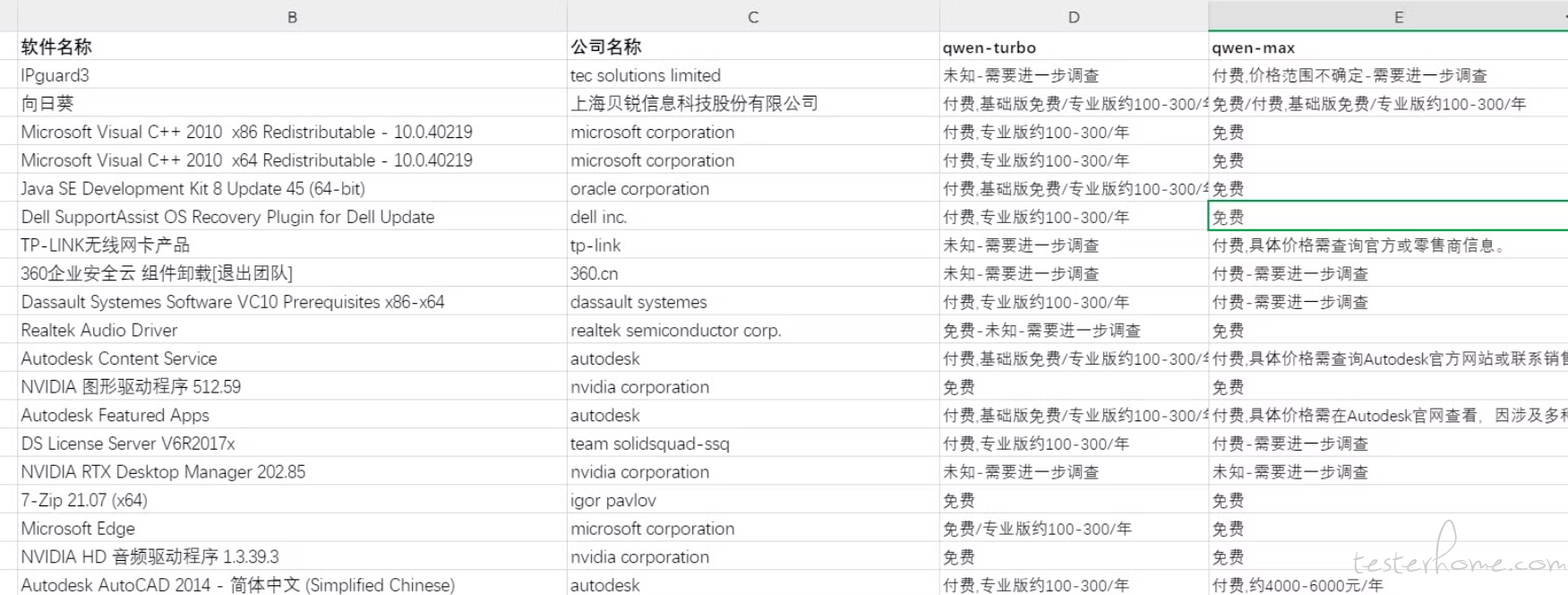Select column B header

(292, 16)
